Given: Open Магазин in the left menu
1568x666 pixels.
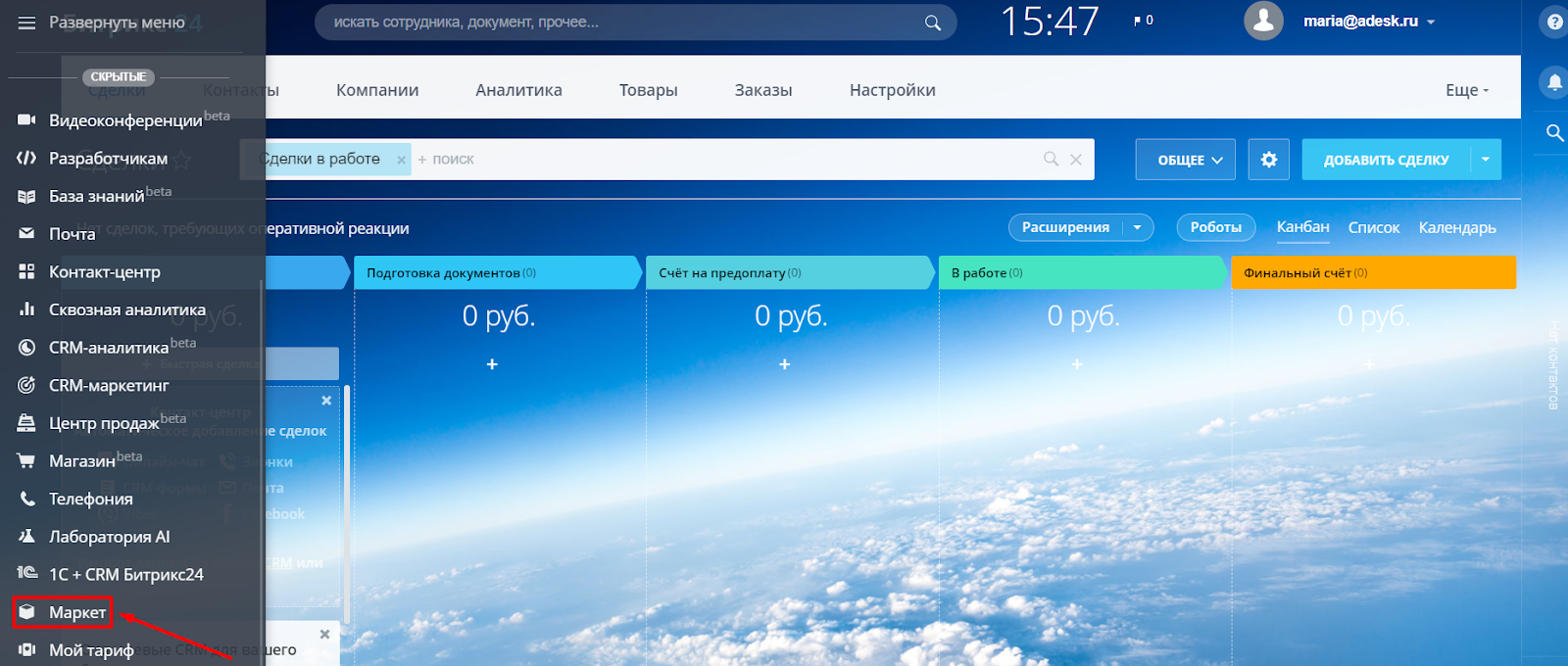Looking at the screenshot, I should [x=80, y=460].
